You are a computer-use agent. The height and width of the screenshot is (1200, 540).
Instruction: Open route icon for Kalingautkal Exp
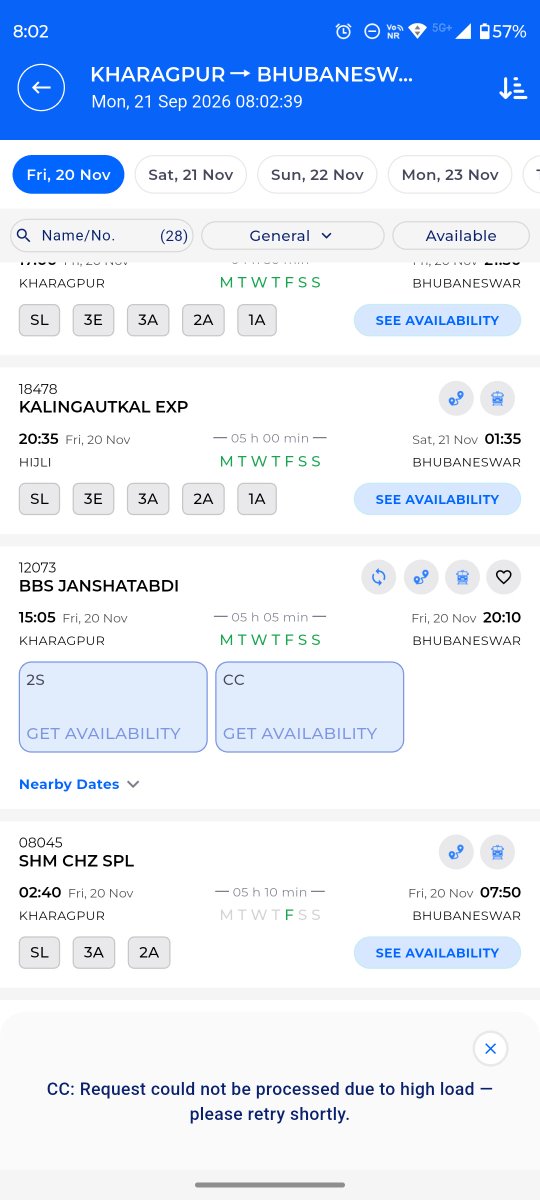coord(456,398)
